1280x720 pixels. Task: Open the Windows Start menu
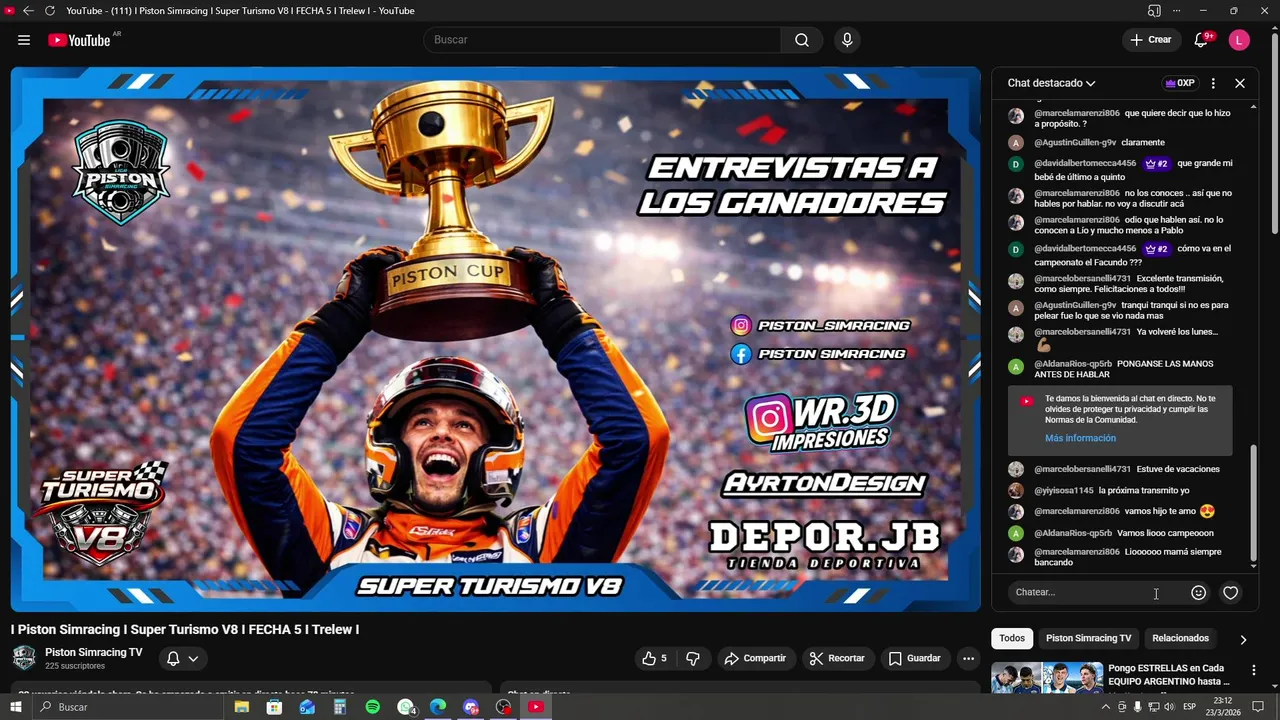(x=15, y=707)
